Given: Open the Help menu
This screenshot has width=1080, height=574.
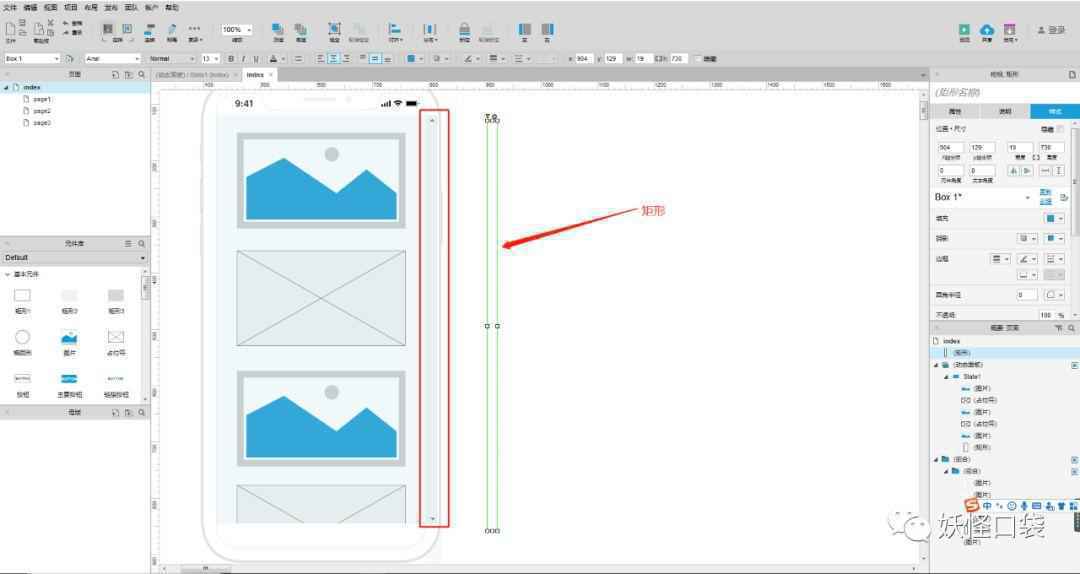Looking at the screenshot, I should (172, 8).
